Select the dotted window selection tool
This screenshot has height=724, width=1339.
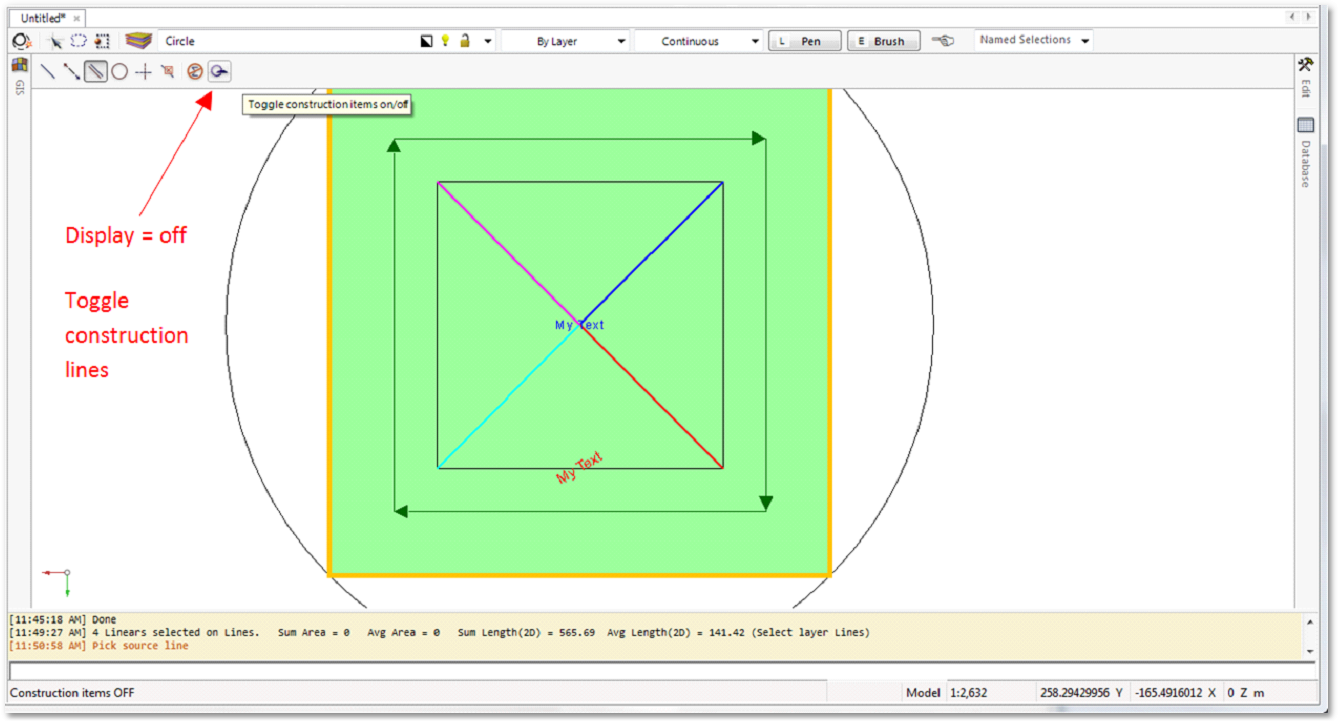click(101, 41)
